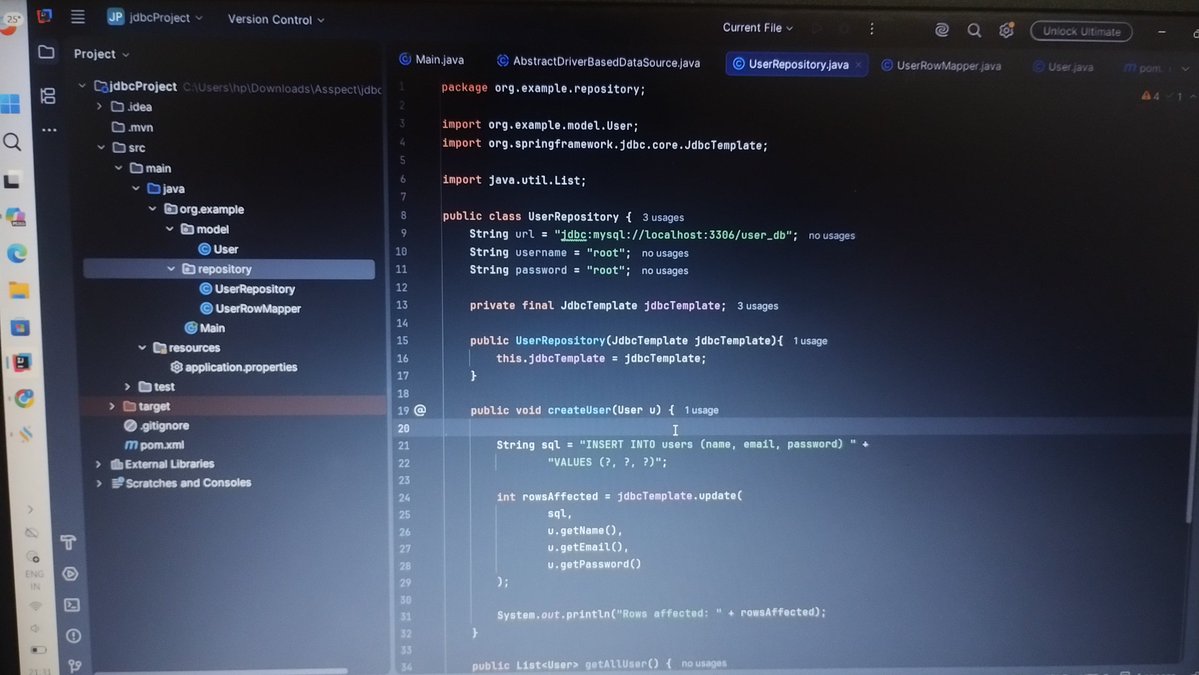Open the Current File run configuration dropdown

coord(757,28)
